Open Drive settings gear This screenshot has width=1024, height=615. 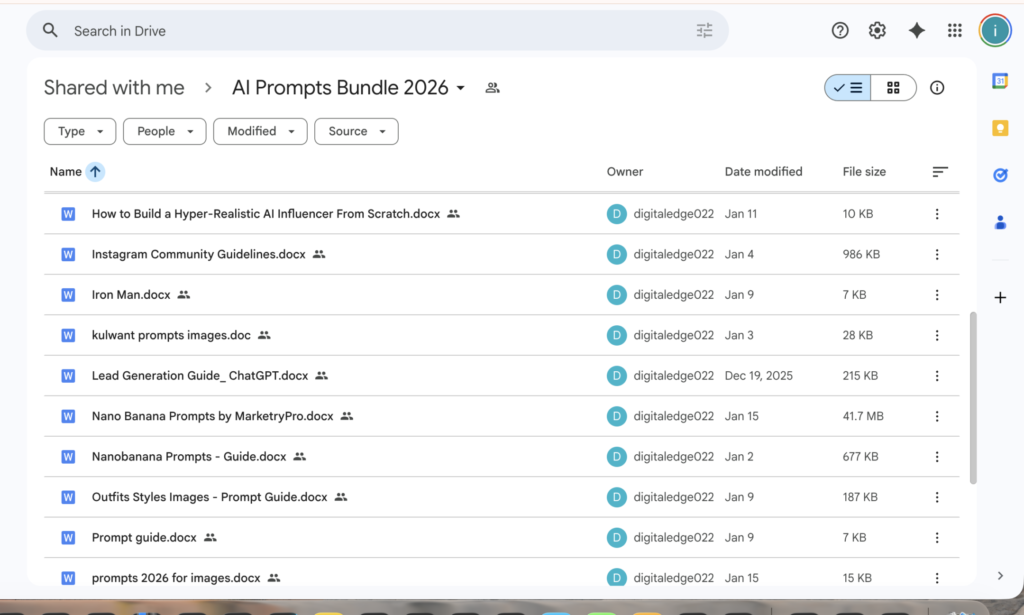coord(877,31)
